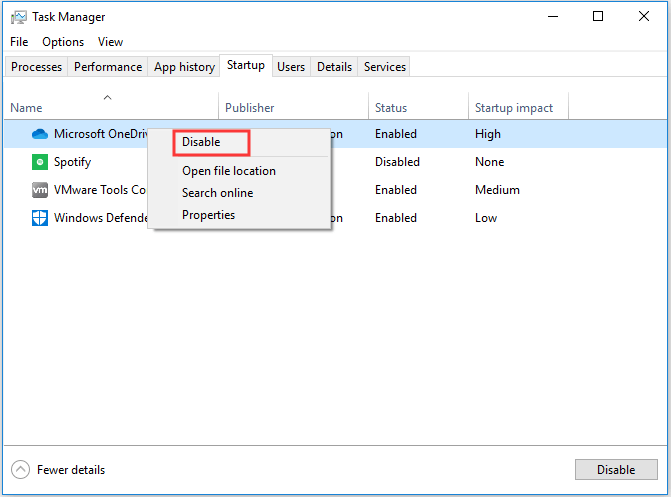Select the Microsoft OneDrive row name
Viewport: 671px width, 497px height.
pyautogui.click(x=100, y=134)
